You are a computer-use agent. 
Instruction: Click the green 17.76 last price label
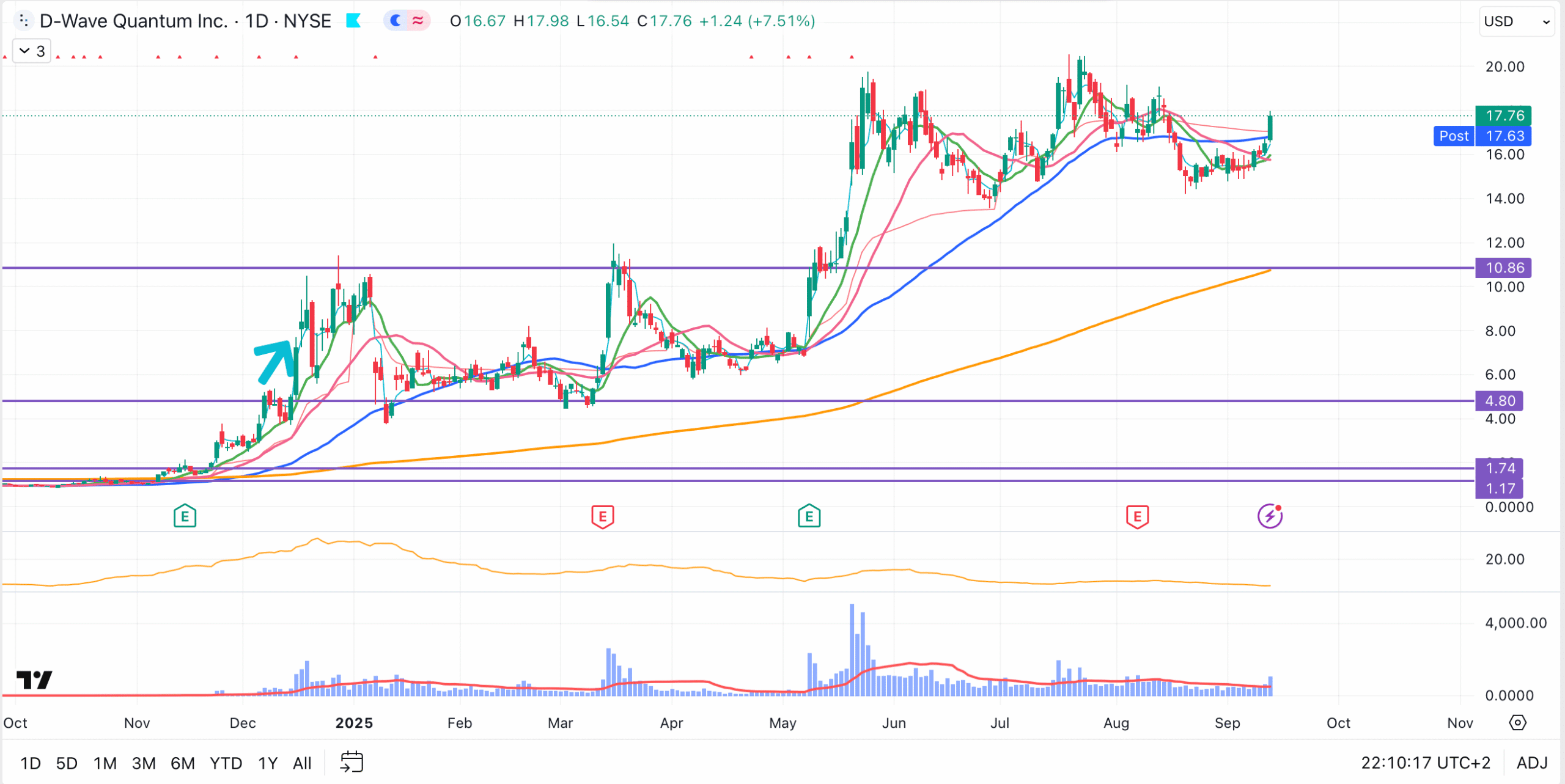tap(1504, 115)
